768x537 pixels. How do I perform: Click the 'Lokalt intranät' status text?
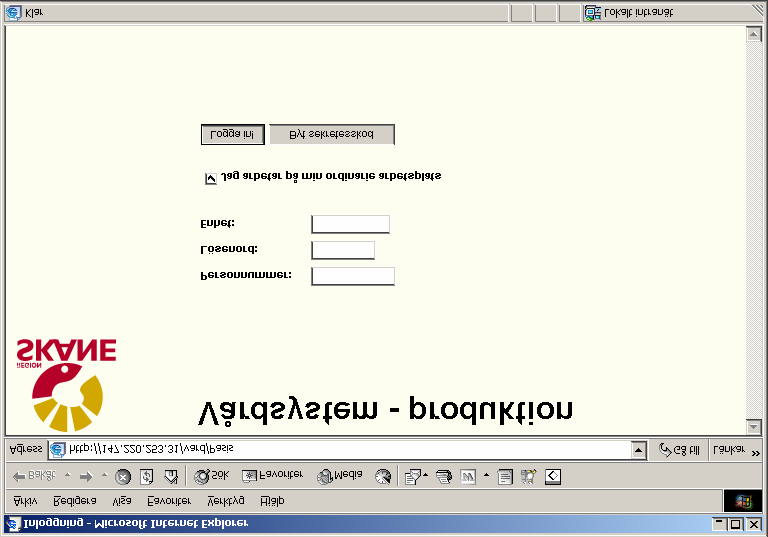(638, 13)
